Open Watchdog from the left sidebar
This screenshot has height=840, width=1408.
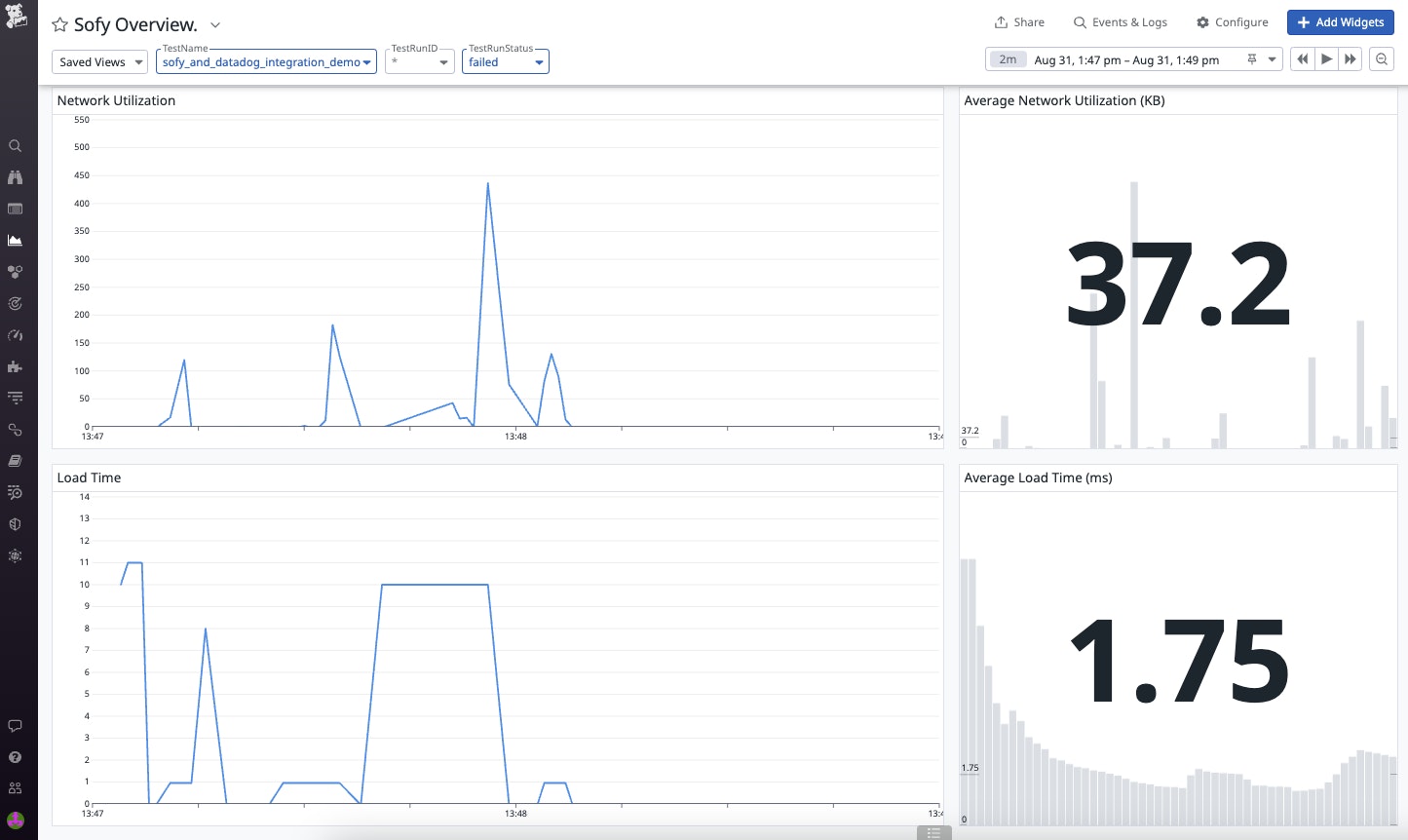point(15,176)
